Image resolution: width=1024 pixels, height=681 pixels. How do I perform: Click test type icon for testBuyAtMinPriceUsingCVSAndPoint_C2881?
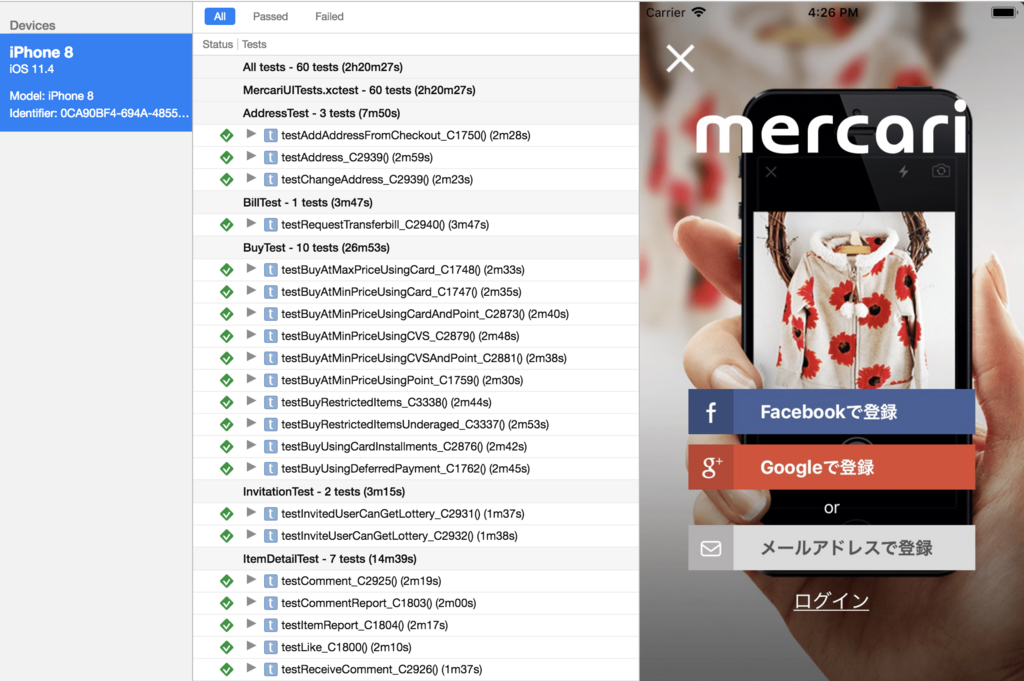coord(270,358)
